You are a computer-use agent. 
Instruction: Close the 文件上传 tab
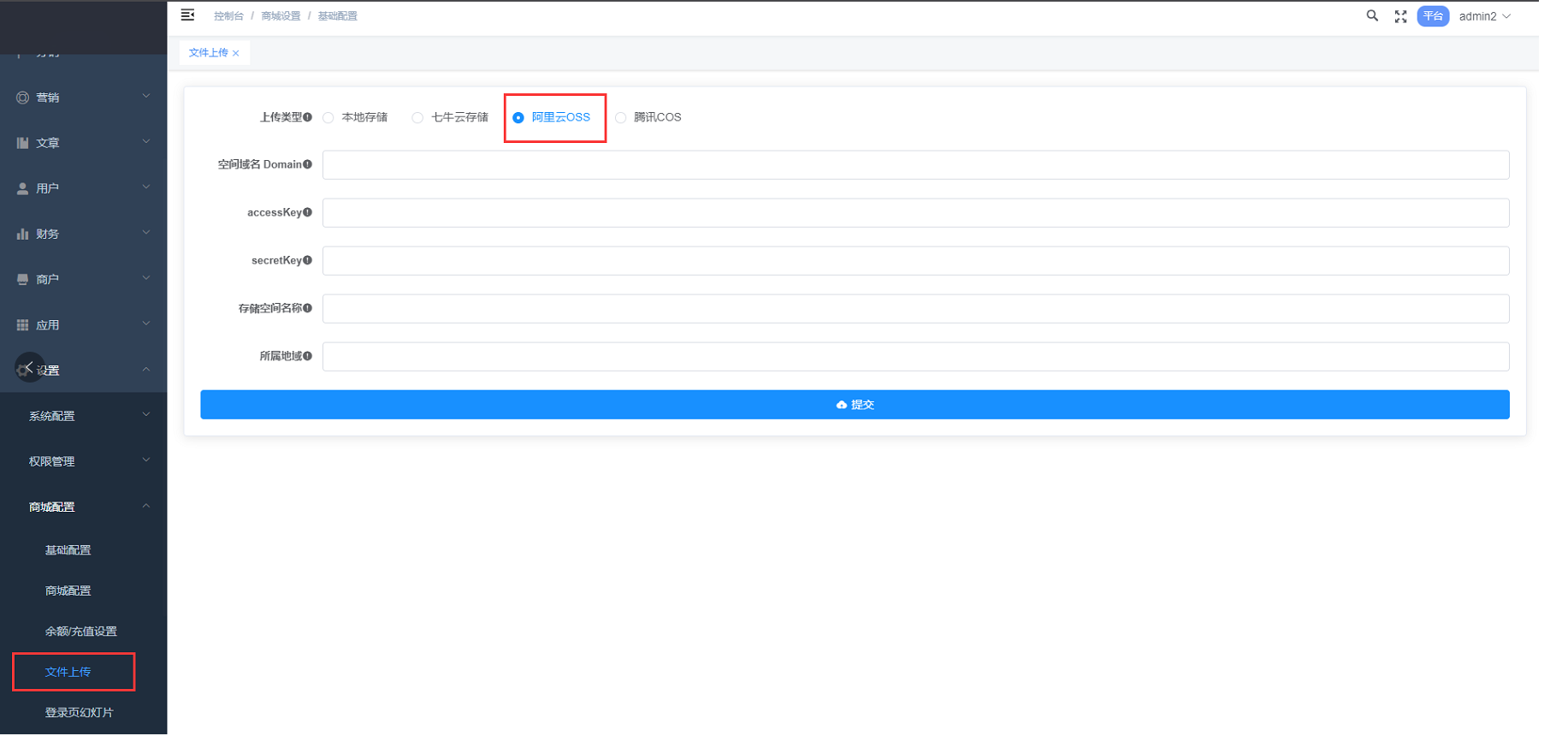[x=236, y=53]
